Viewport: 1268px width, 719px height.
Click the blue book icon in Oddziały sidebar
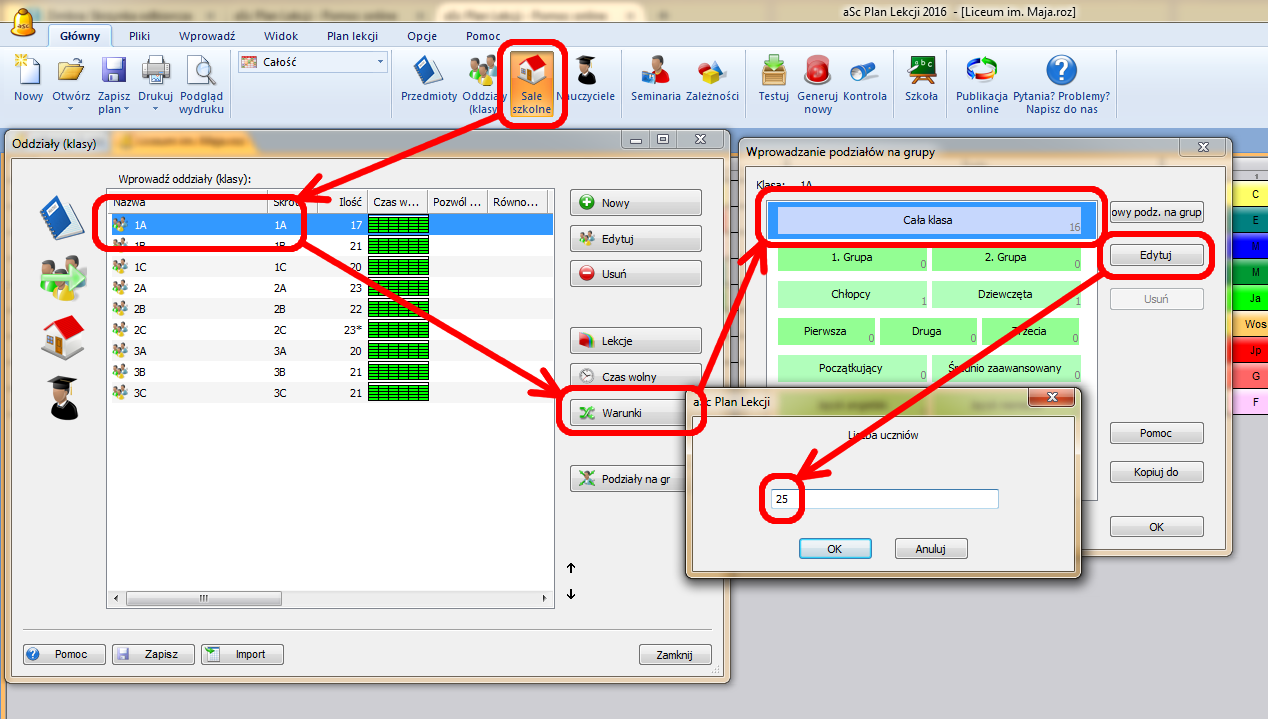pyautogui.click(x=62, y=218)
